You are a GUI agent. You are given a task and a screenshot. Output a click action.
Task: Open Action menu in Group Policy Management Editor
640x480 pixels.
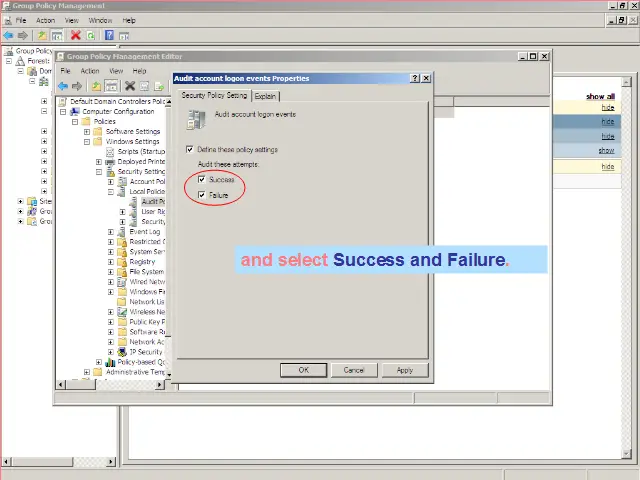click(90, 71)
